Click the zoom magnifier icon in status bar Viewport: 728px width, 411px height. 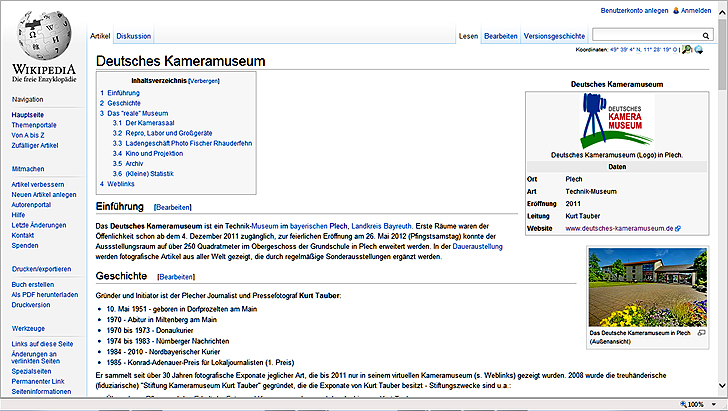[x=683, y=404]
